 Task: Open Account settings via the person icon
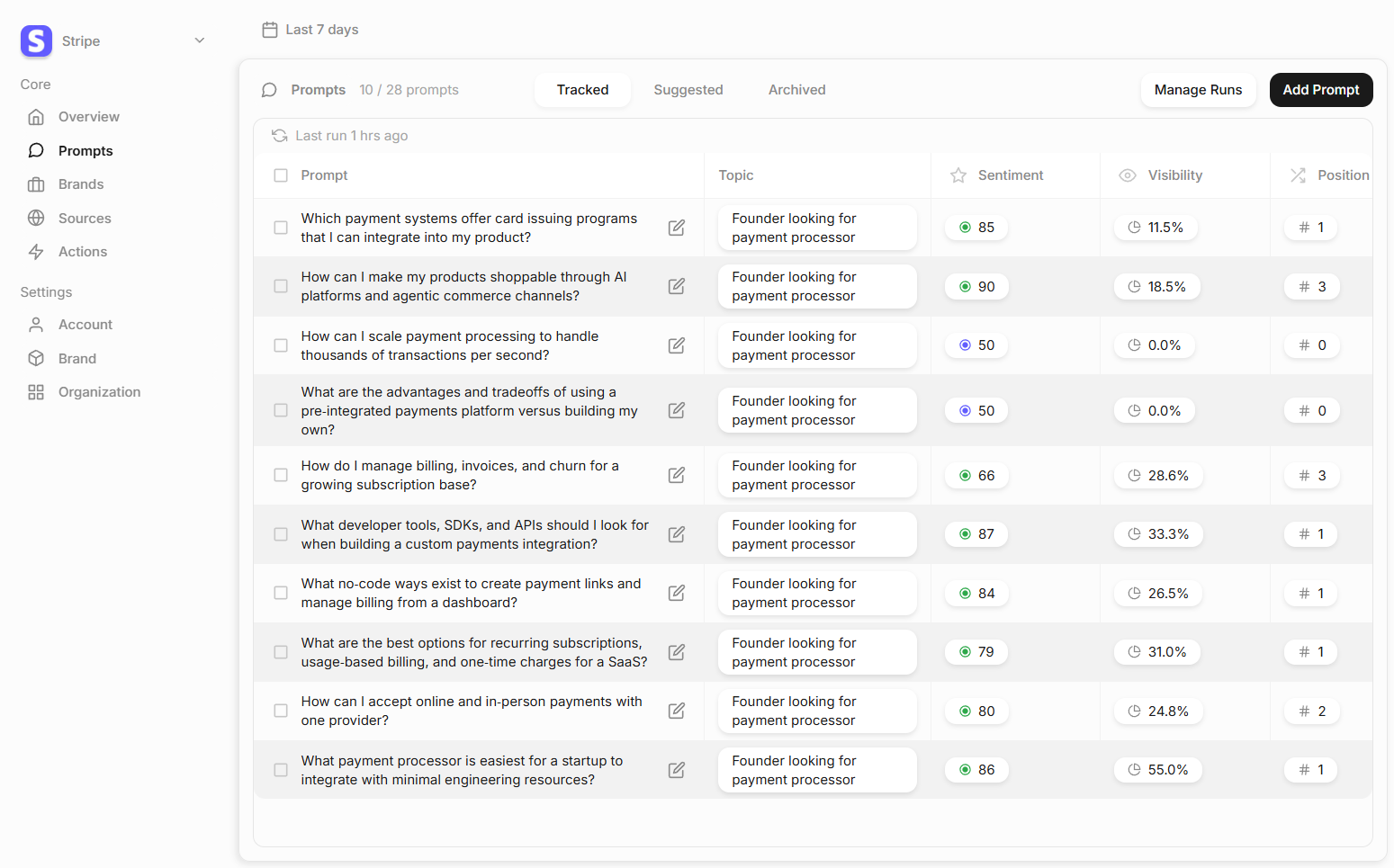coord(36,324)
